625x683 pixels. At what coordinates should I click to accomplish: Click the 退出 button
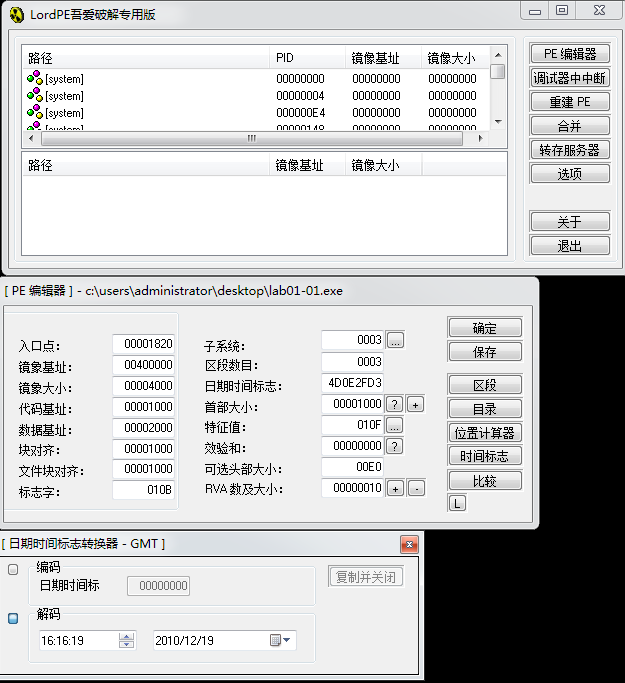[570, 246]
